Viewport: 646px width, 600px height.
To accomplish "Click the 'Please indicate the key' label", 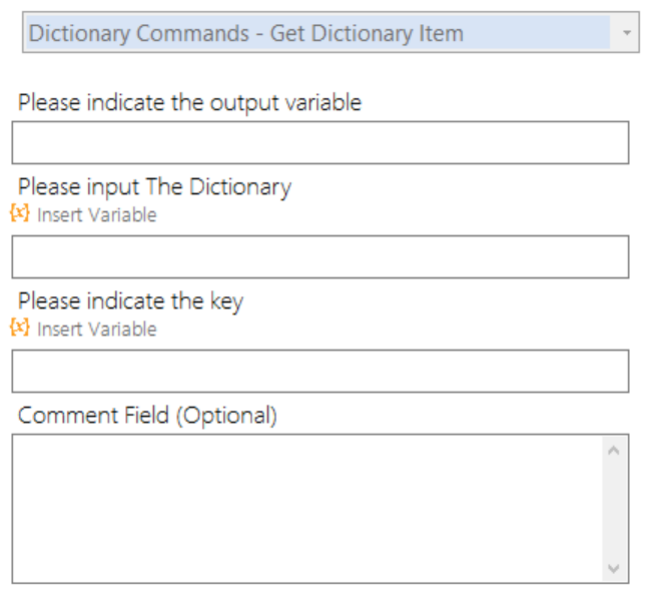I will (x=131, y=301).
